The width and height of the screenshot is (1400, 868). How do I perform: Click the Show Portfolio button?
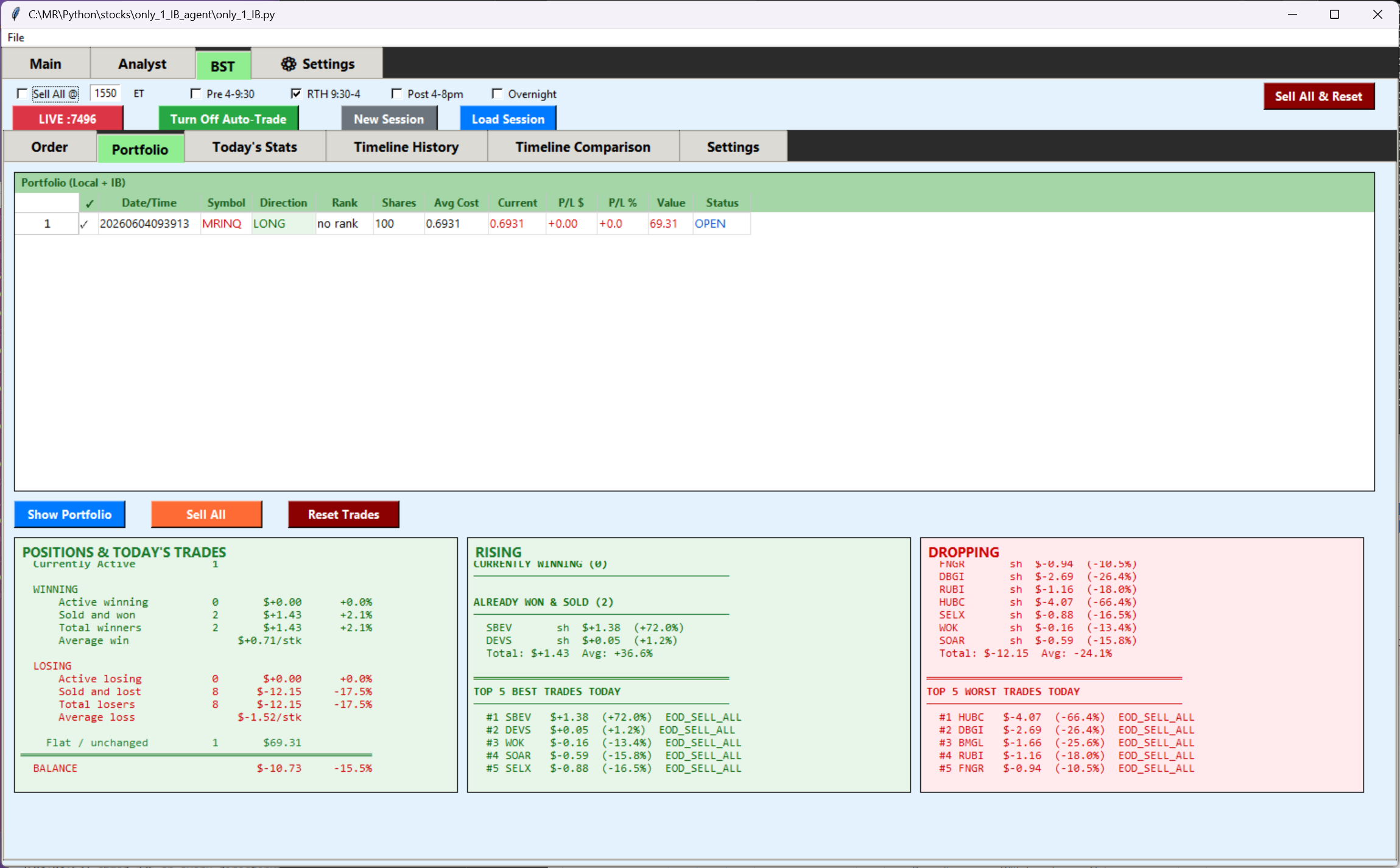click(x=69, y=514)
